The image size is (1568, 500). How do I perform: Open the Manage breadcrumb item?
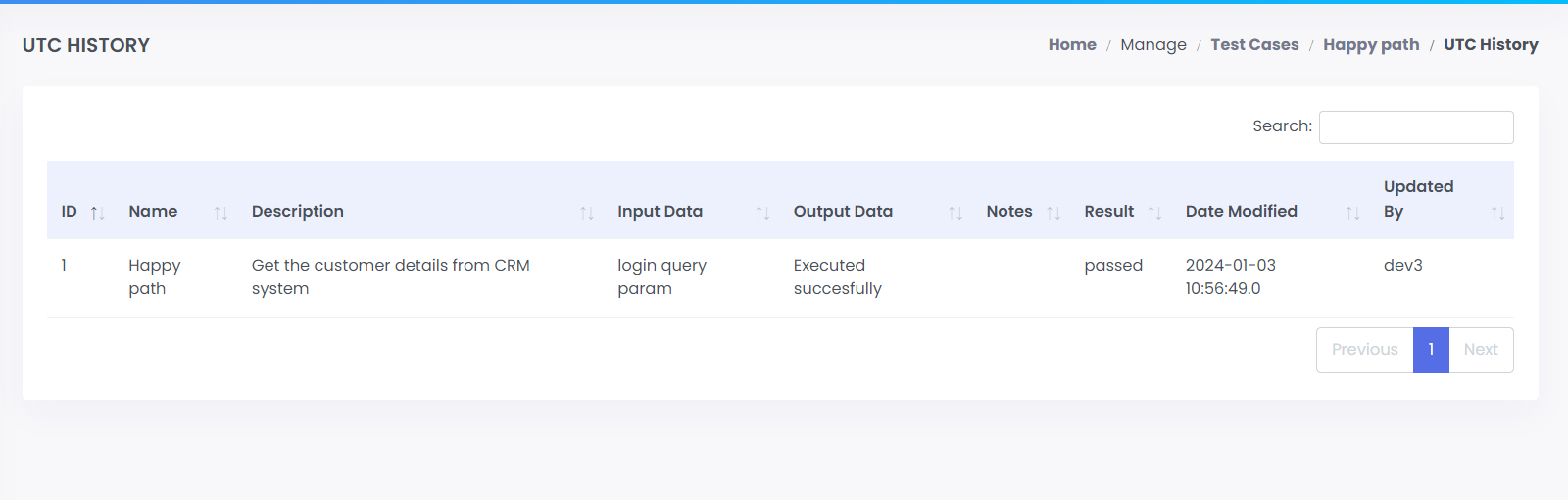pyautogui.click(x=1153, y=45)
